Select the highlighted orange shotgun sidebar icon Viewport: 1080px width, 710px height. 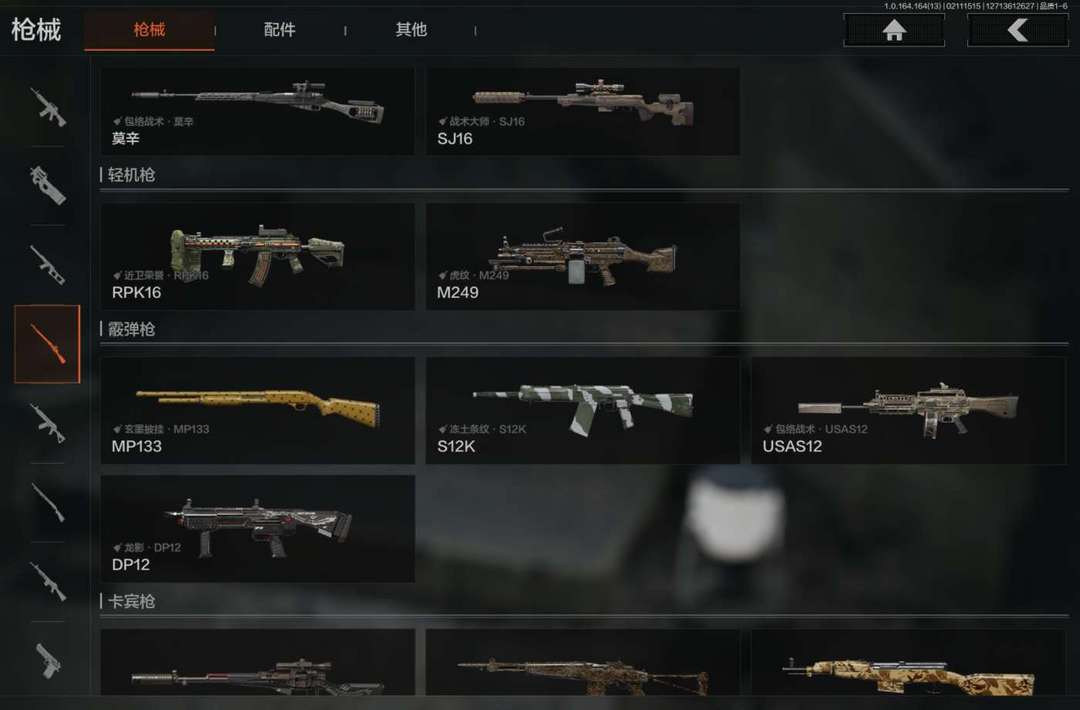pyautogui.click(x=48, y=344)
